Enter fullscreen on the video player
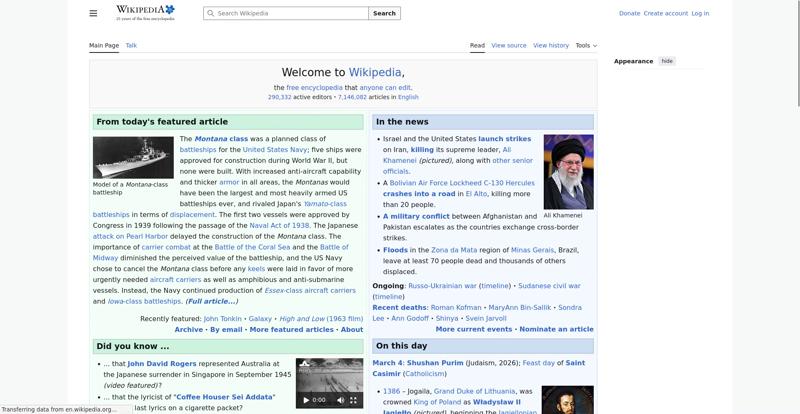The height and width of the screenshot is (414, 800). 353,400
